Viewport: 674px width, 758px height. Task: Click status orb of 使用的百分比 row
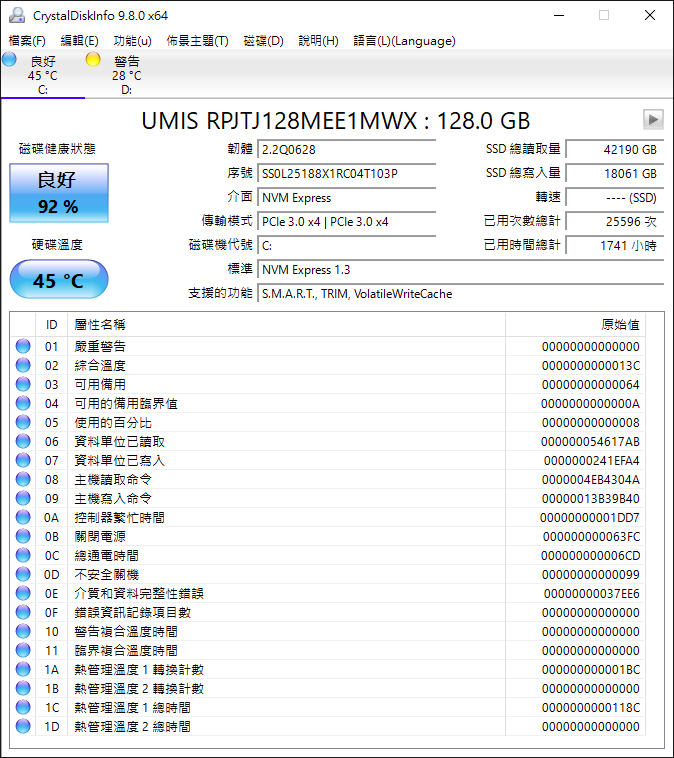coord(23,422)
